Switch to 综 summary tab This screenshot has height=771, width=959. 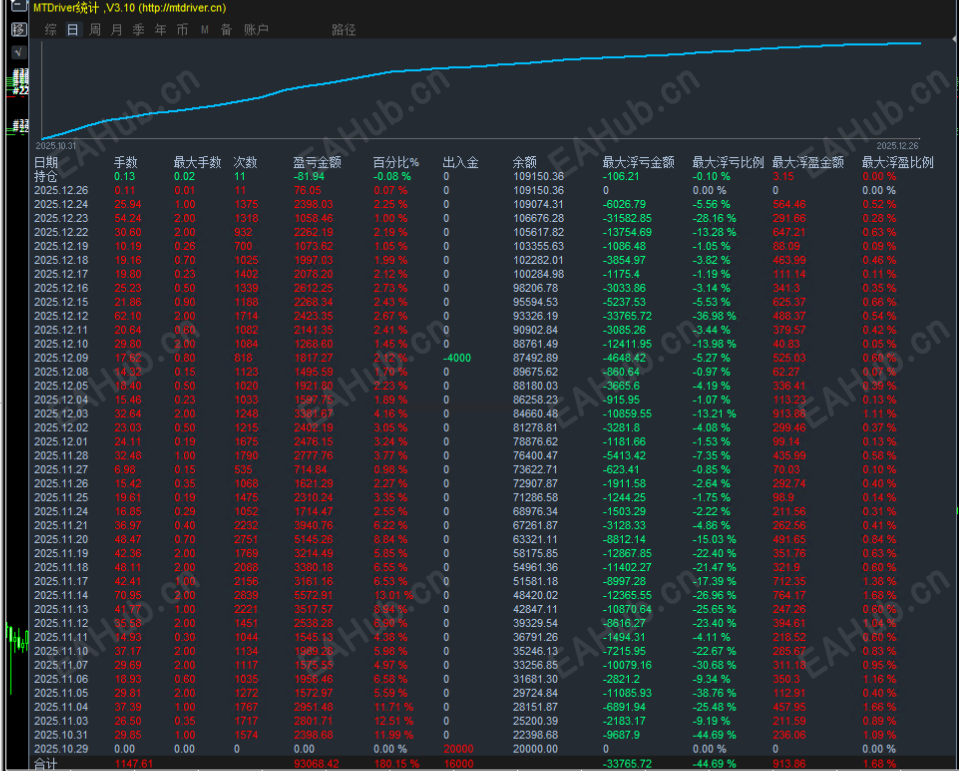[x=51, y=29]
